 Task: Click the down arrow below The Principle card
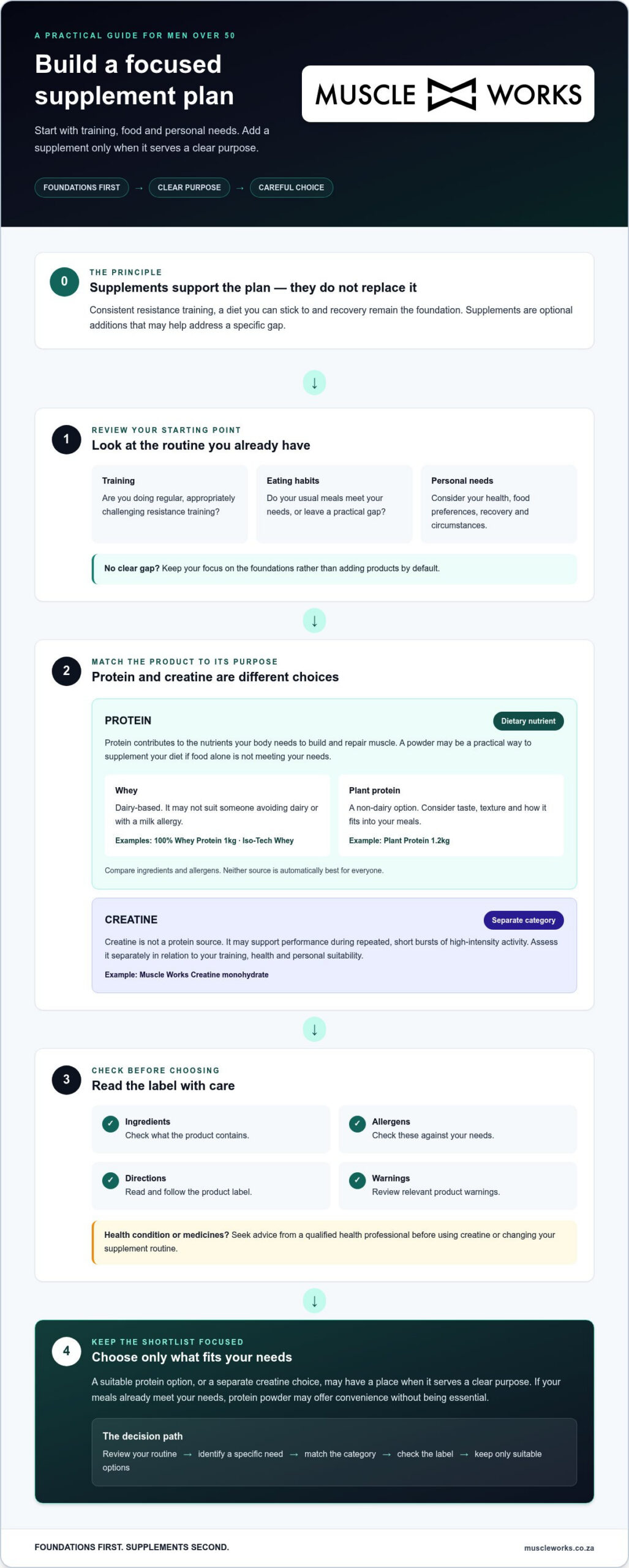click(x=315, y=383)
